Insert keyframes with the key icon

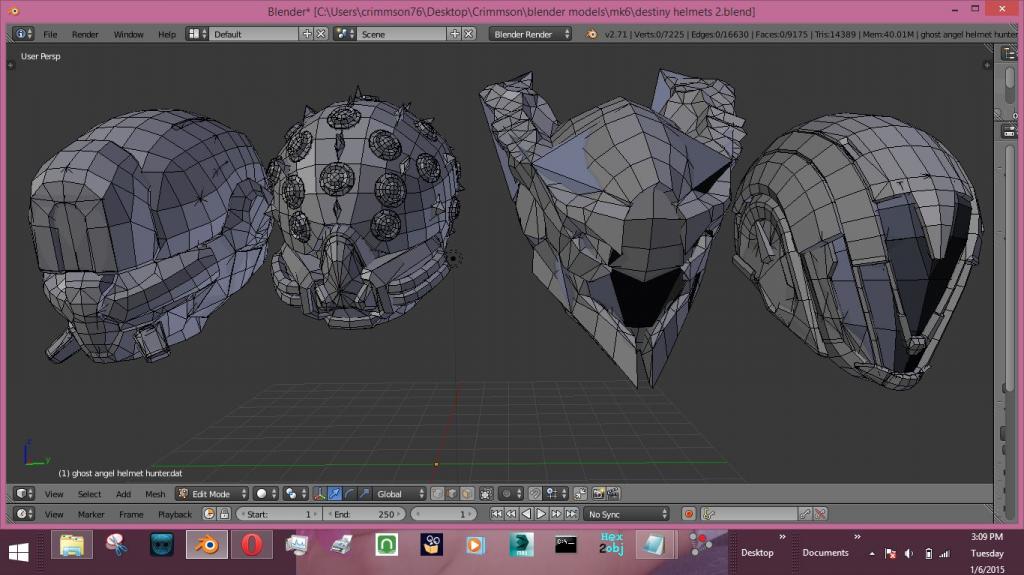tap(805, 514)
